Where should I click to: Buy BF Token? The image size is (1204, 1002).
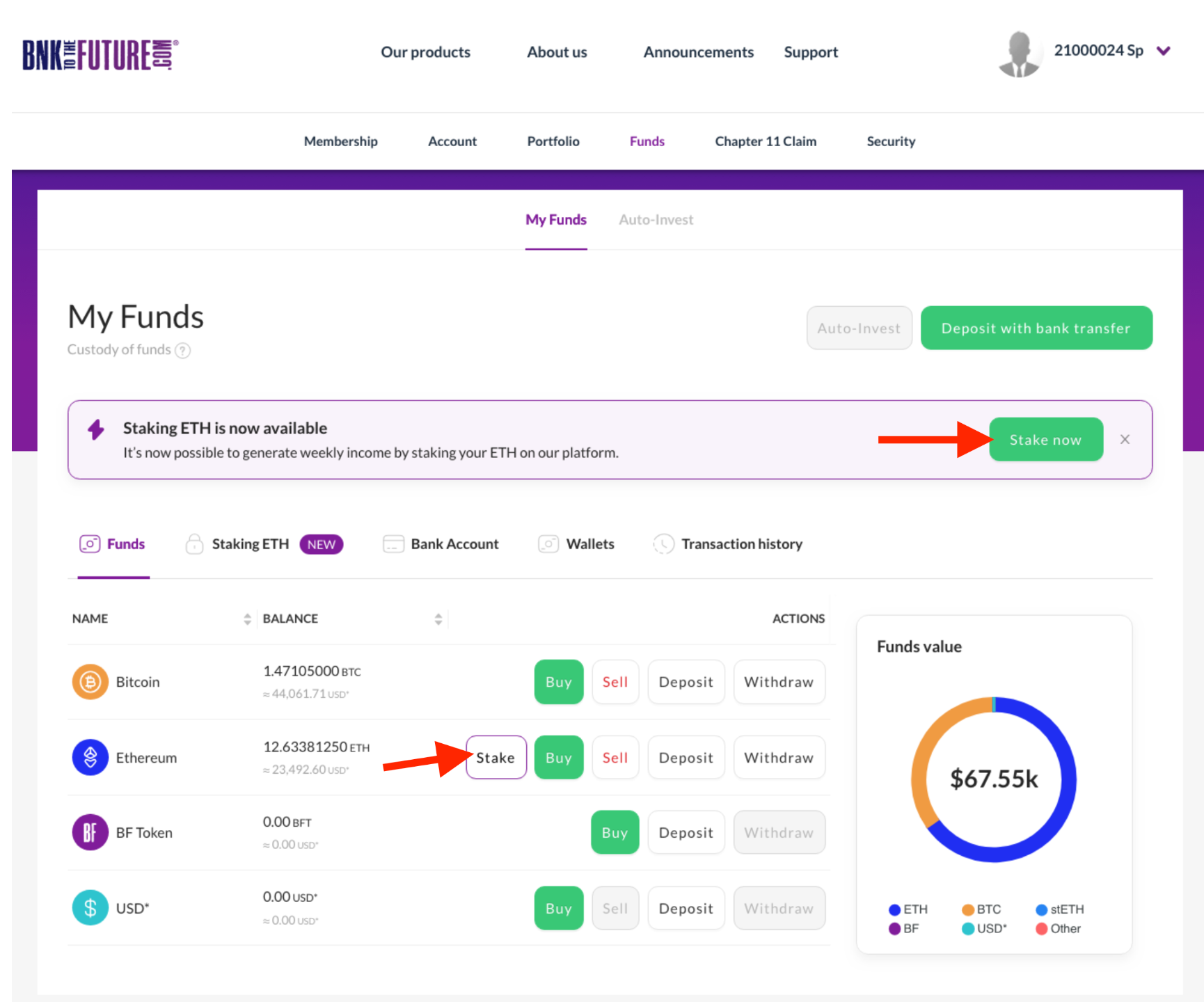coord(615,832)
